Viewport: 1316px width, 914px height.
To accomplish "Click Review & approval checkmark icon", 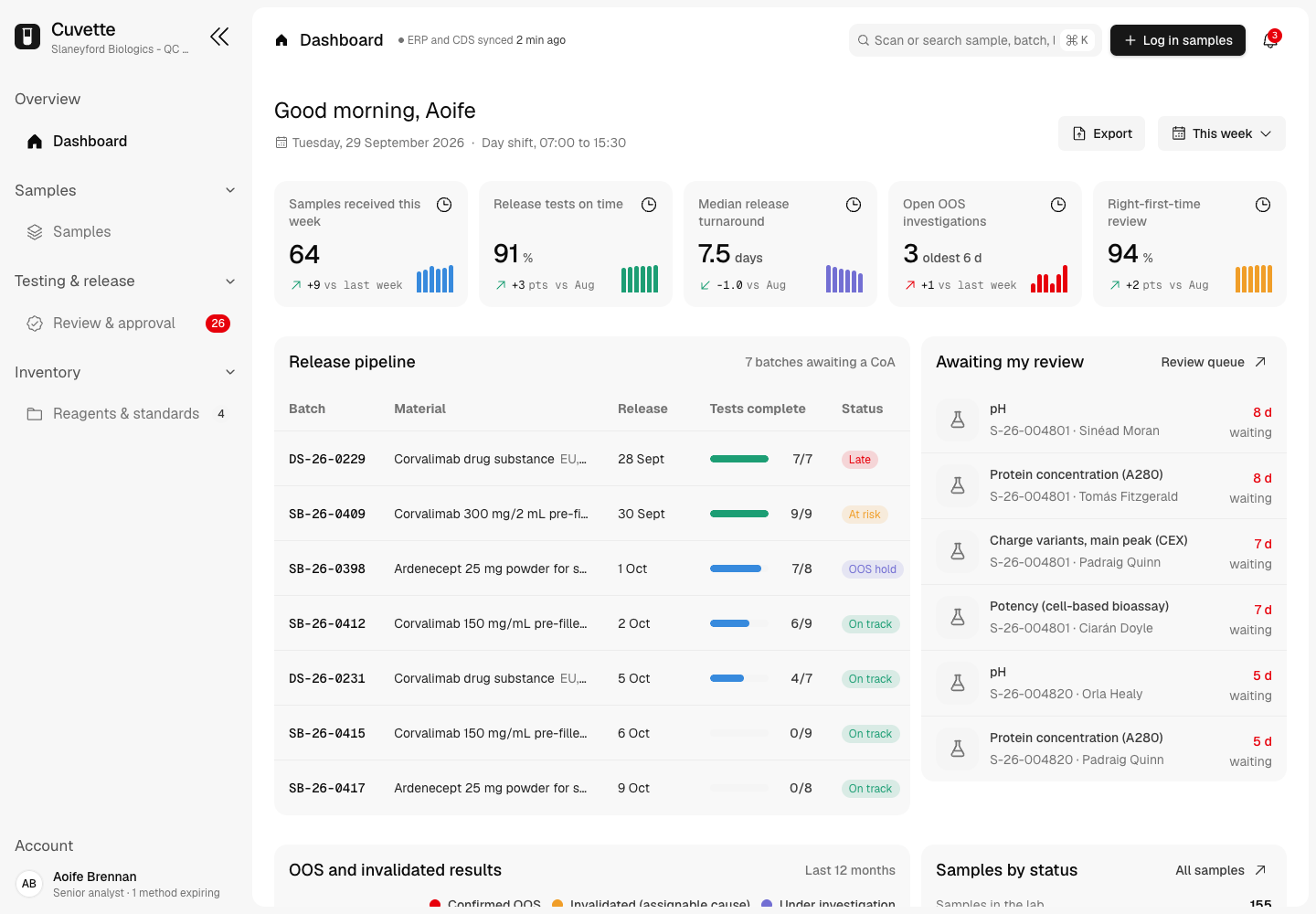I will pos(35,324).
